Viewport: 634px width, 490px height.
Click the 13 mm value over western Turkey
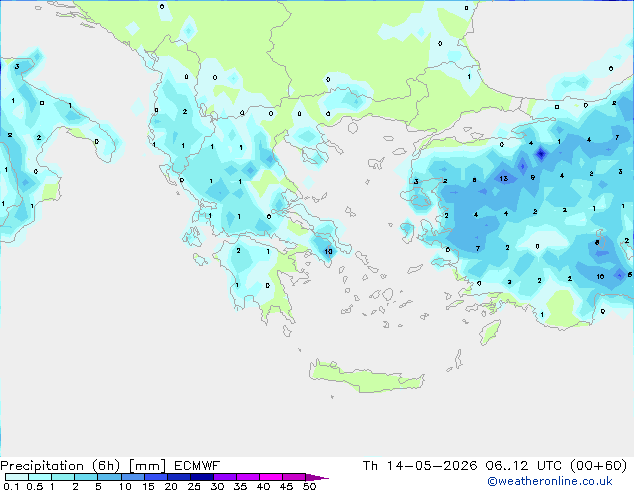point(503,178)
